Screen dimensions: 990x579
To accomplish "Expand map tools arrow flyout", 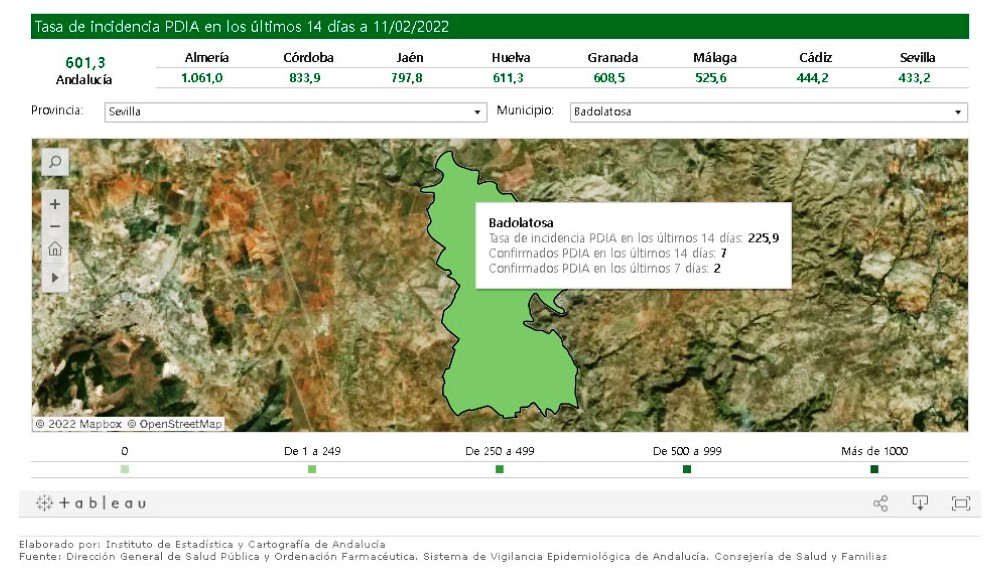I will pos(55,276).
